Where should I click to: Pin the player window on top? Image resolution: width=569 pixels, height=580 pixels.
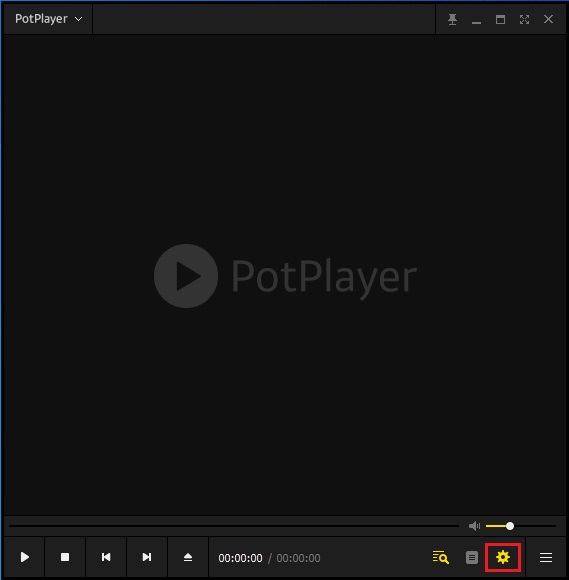click(x=452, y=19)
